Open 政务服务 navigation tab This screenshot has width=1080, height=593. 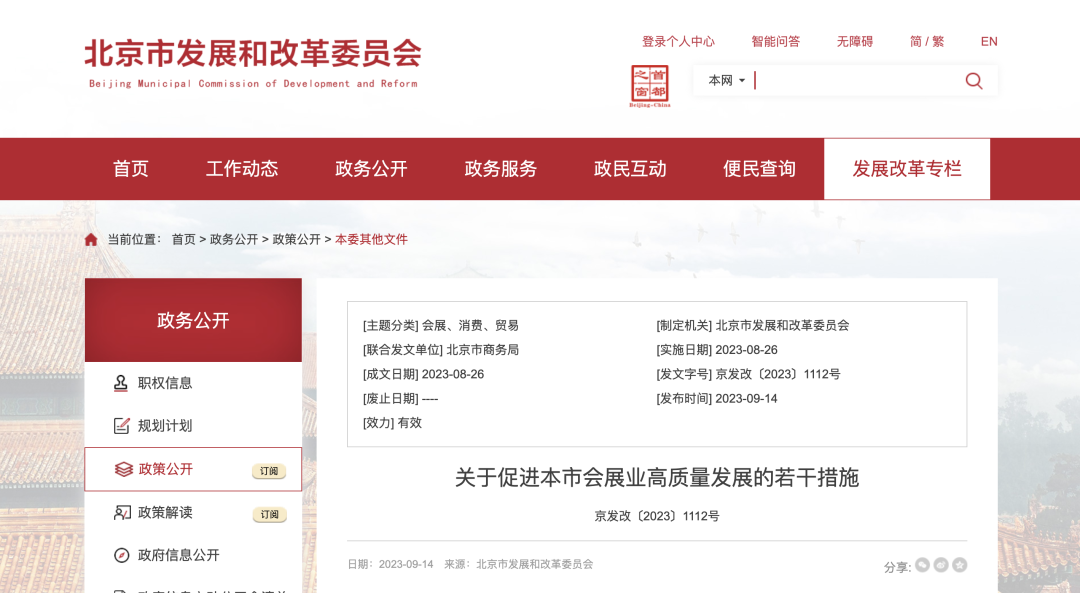501,169
